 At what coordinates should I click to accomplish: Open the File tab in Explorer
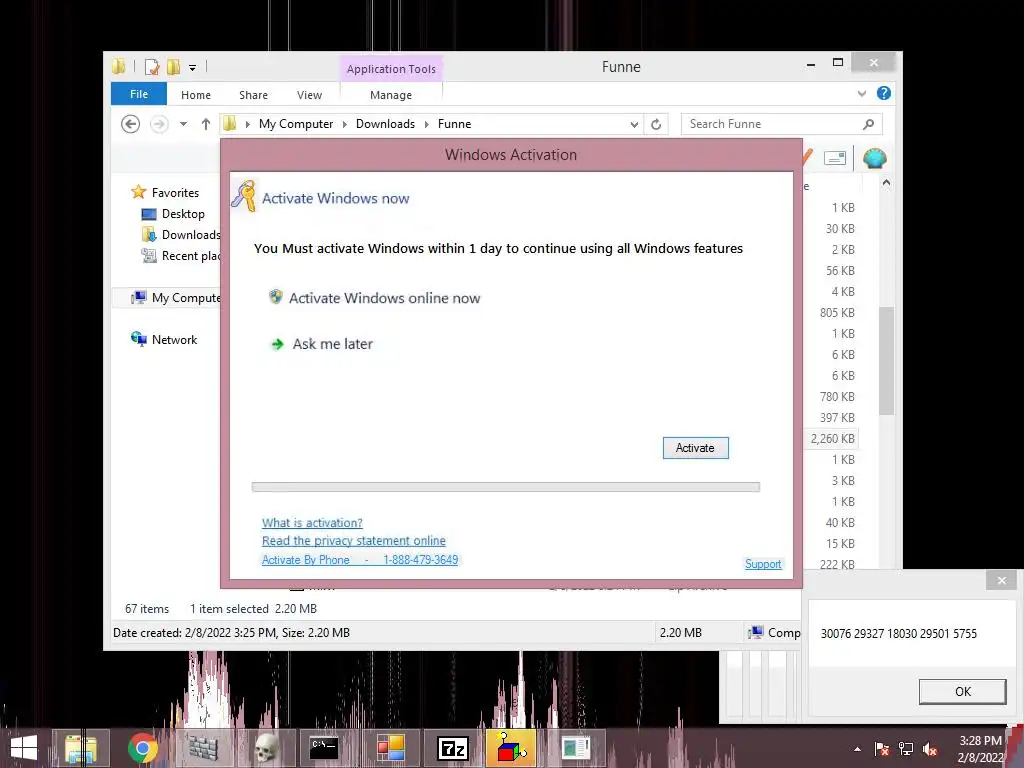[138, 94]
